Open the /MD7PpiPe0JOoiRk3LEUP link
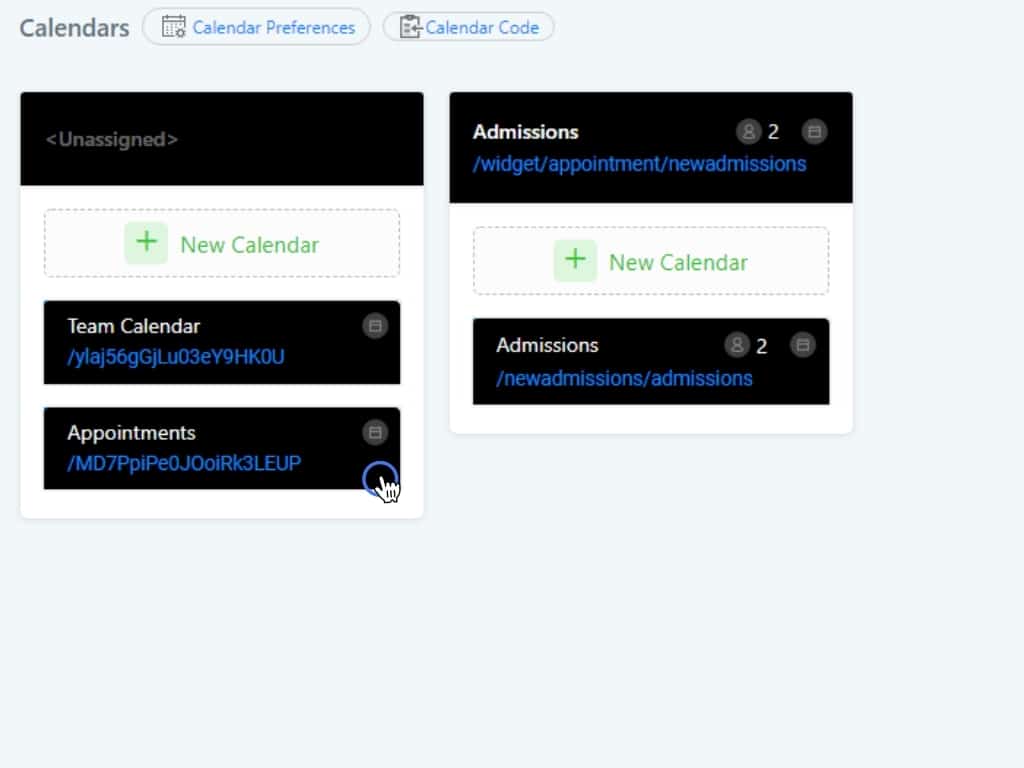This screenshot has width=1024, height=768. coord(184,463)
